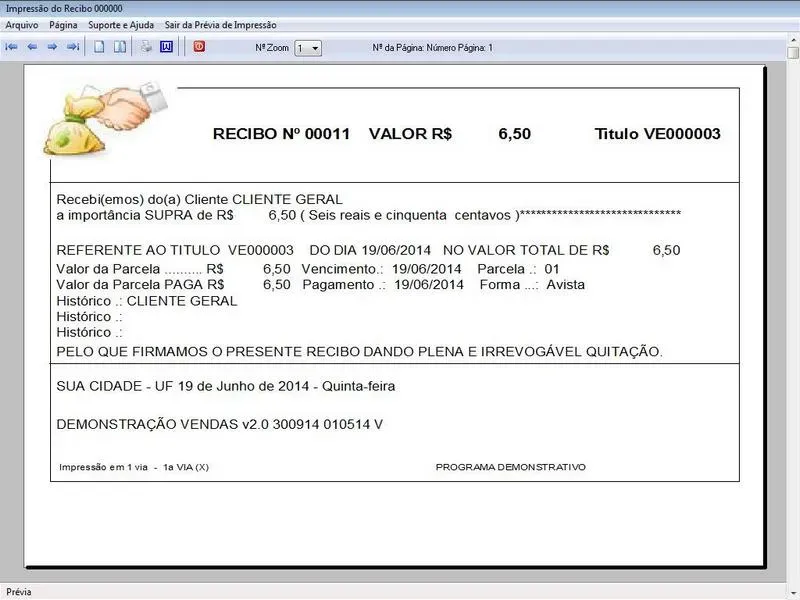Jump to the last page arrow icon
The height and width of the screenshot is (600, 800).
point(73,47)
